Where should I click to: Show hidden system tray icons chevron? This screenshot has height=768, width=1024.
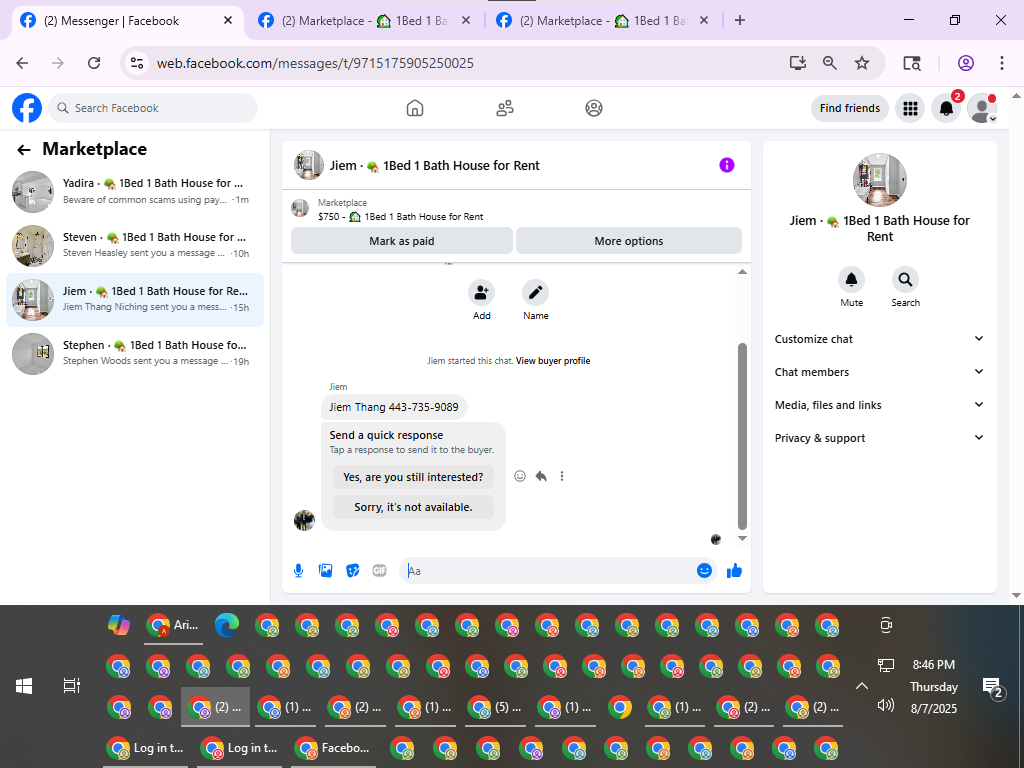click(x=862, y=686)
